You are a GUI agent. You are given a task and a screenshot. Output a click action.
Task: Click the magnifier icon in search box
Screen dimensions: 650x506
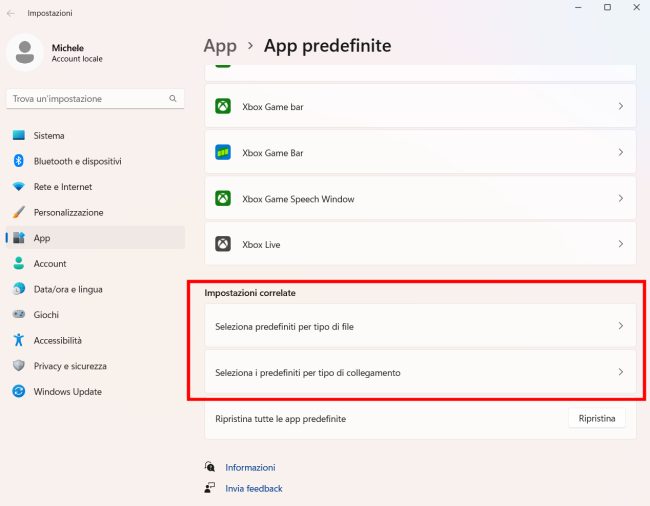pyautogui.click(x=173, y=99)
